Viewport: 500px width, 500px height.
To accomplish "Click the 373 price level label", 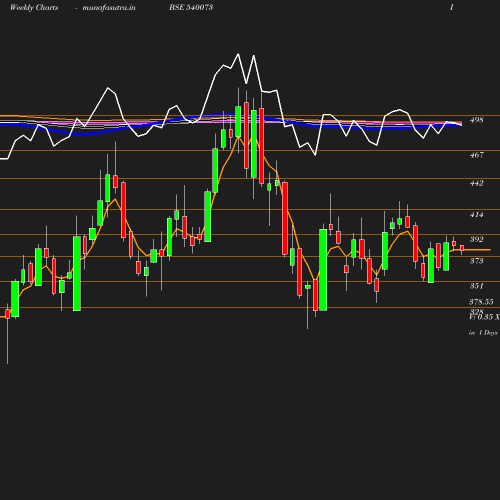I will tap(477, 261).
